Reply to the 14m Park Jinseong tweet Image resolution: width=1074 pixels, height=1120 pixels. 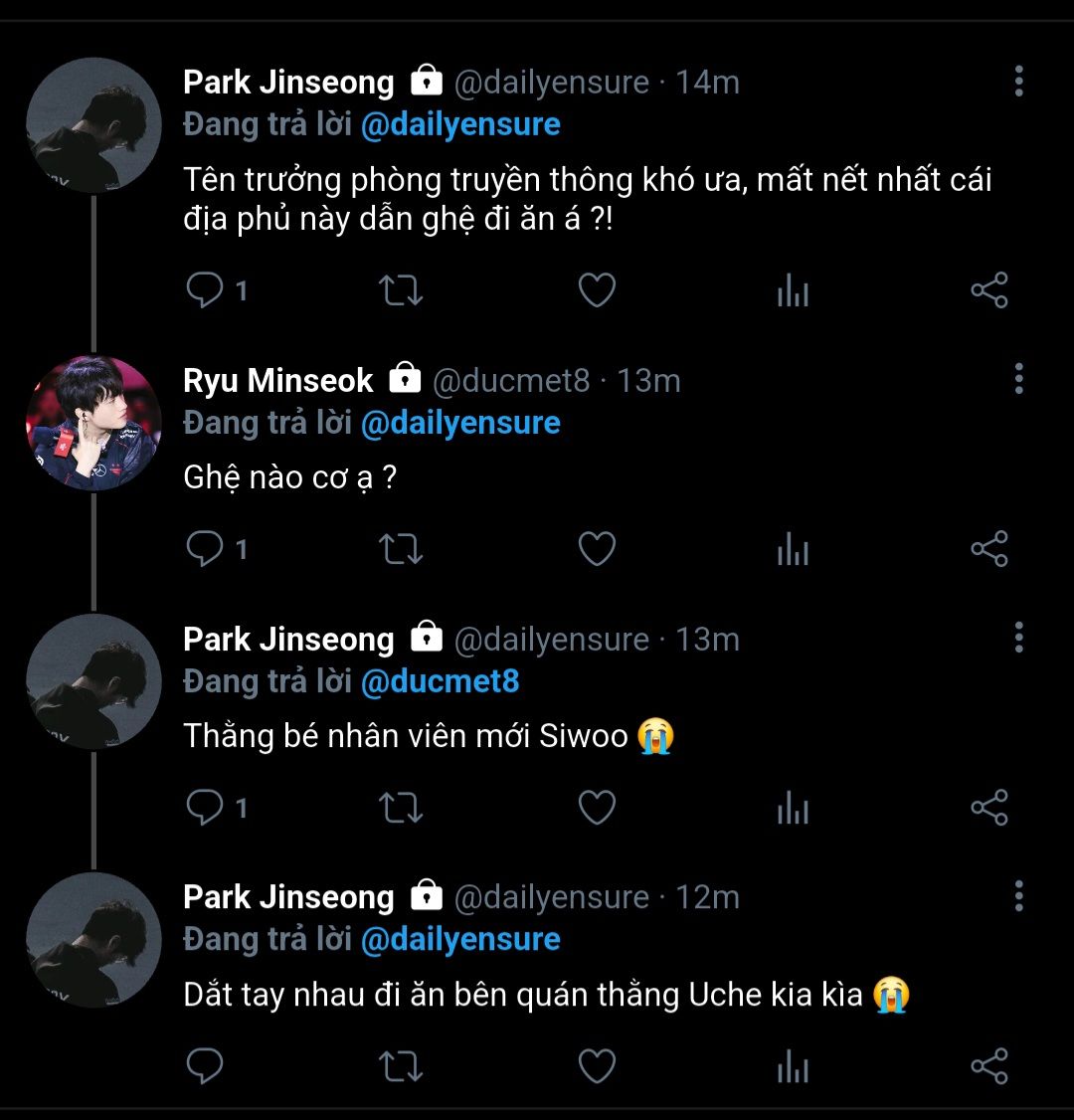coord(205,290)
